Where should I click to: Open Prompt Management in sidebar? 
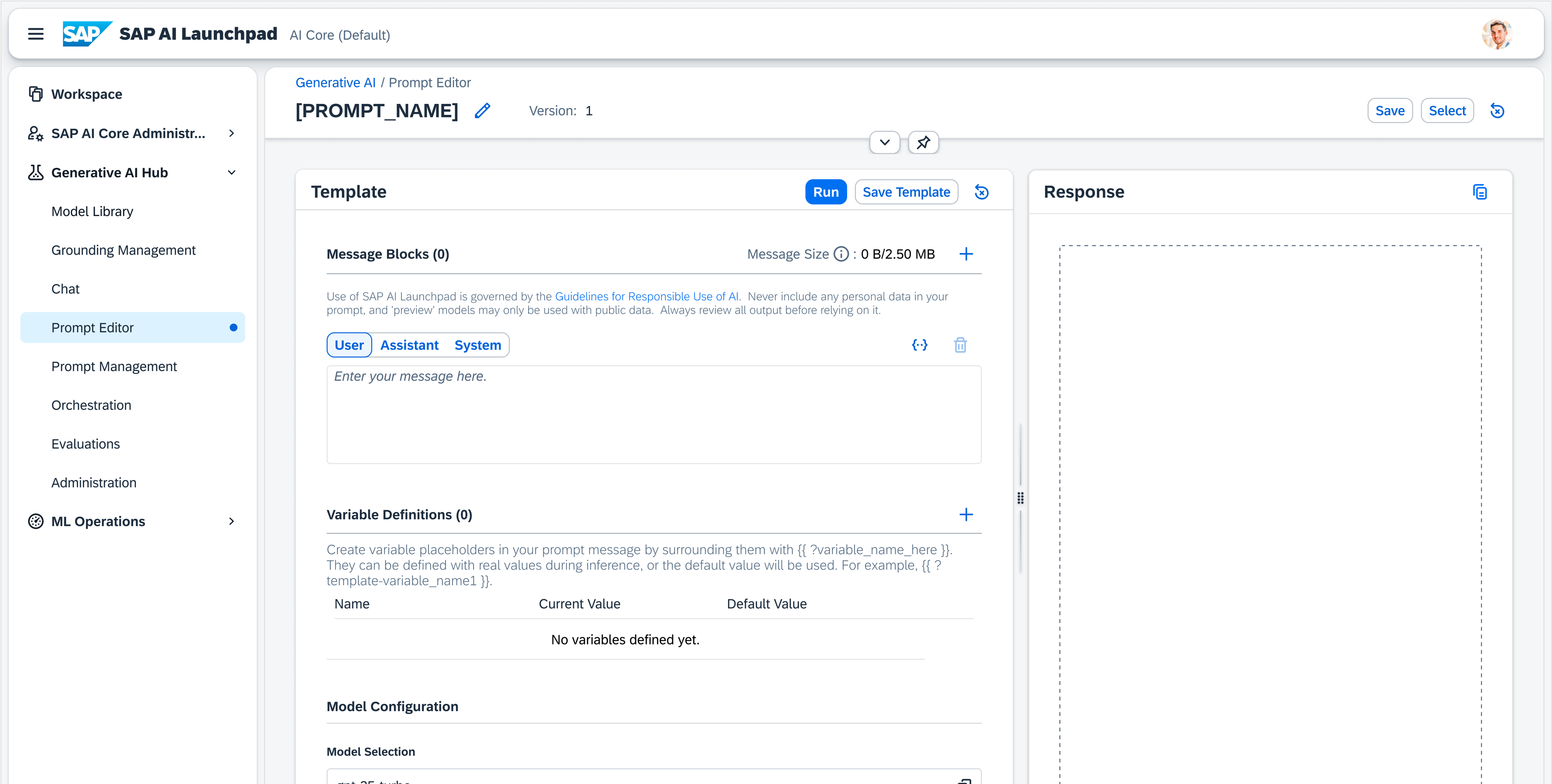(114, 367)
